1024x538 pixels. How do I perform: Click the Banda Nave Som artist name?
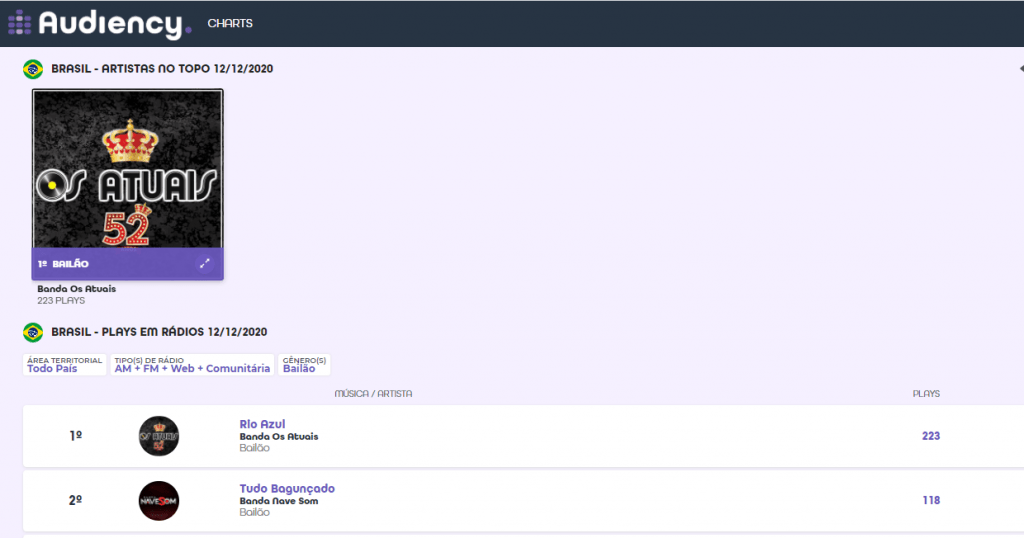279,501
